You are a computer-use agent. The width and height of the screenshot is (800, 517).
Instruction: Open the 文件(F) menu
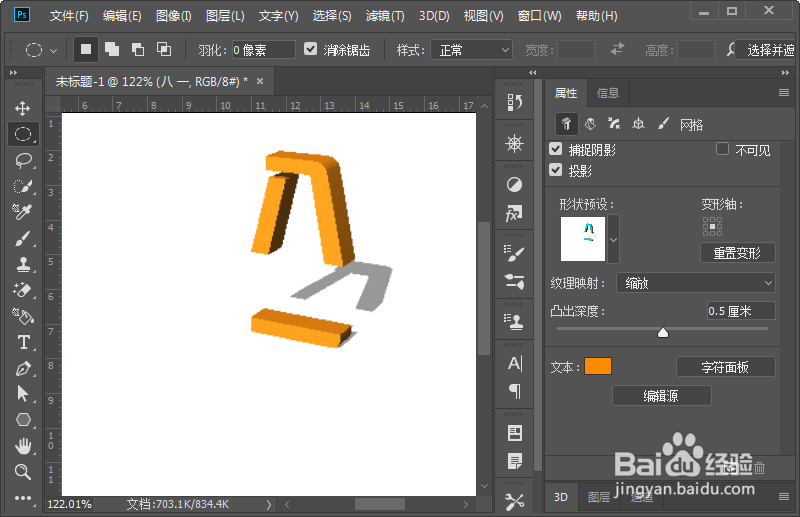tap(69, 16)
